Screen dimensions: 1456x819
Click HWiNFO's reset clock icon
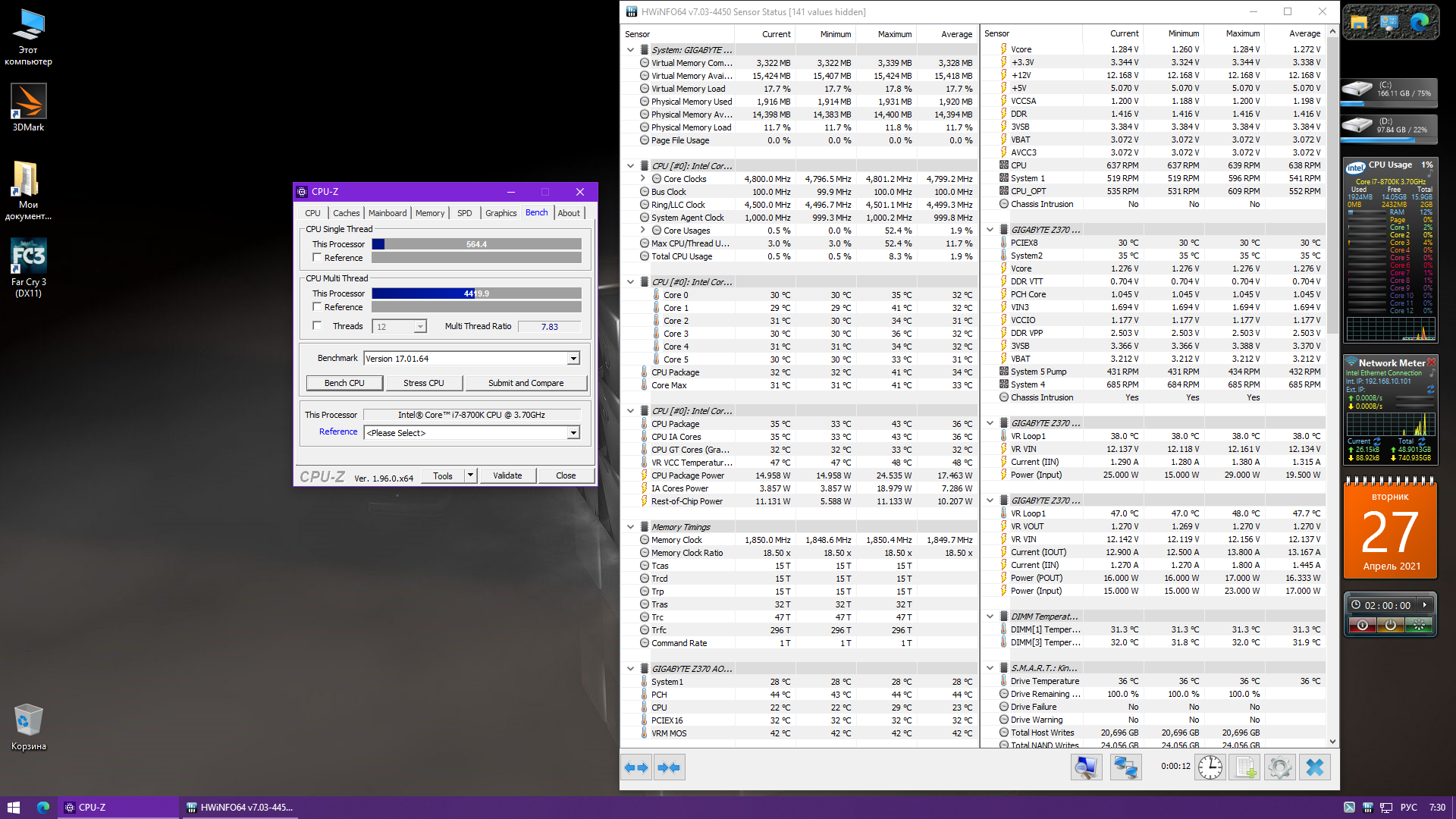tap(1210, 767)
